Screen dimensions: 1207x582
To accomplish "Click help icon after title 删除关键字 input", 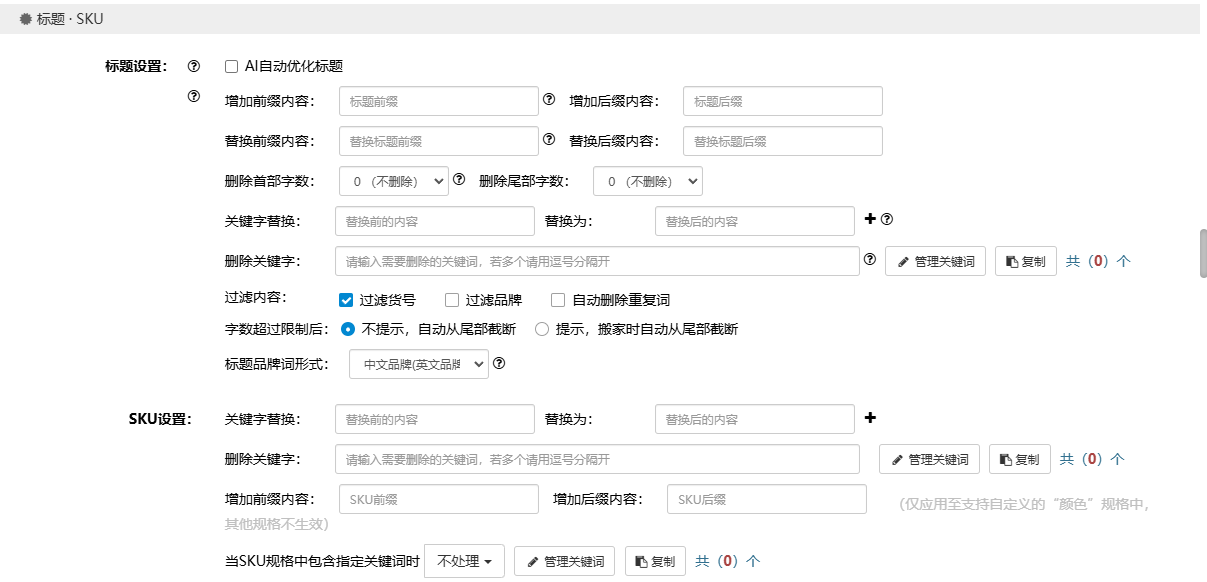I will point(869,260).
